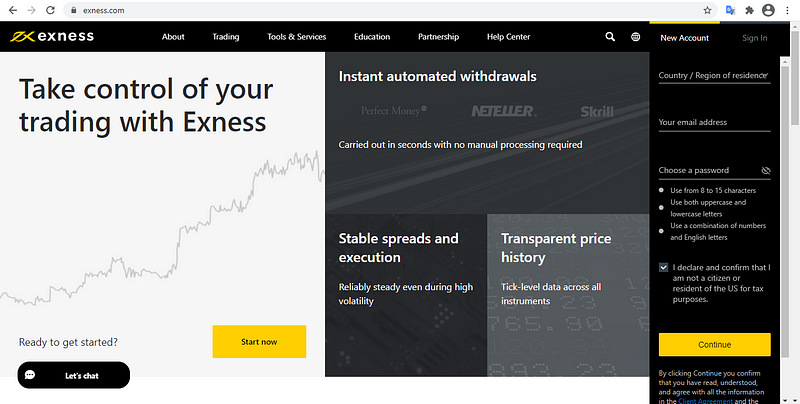Open the About menu
The width and height of the screenshot is (800, 404).
[x=173, y=37]
